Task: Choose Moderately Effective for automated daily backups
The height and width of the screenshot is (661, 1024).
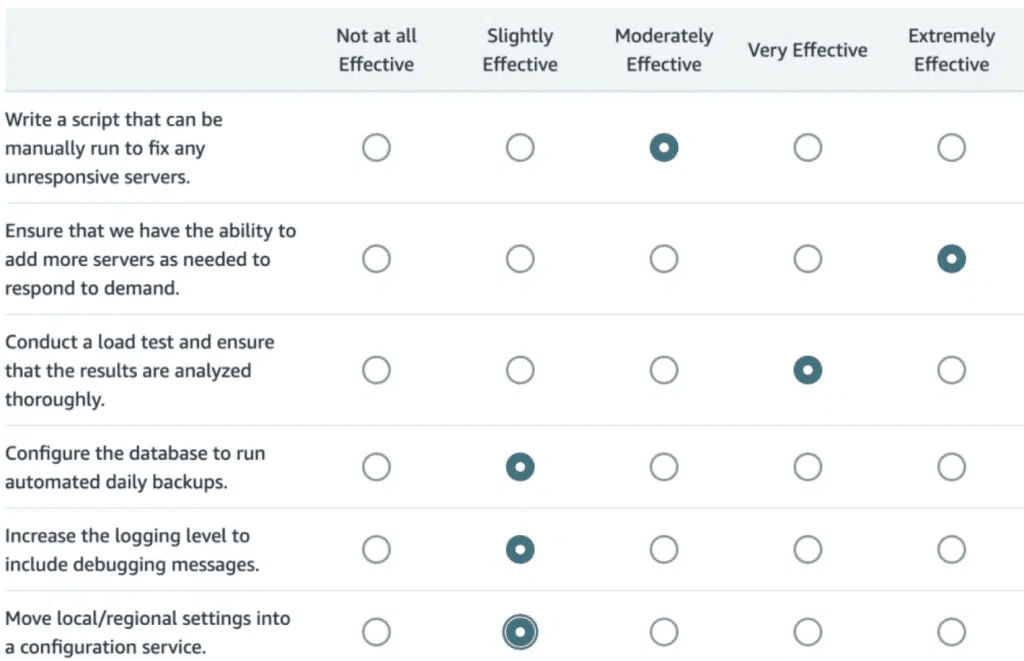Action: click(x=663, y=467)
